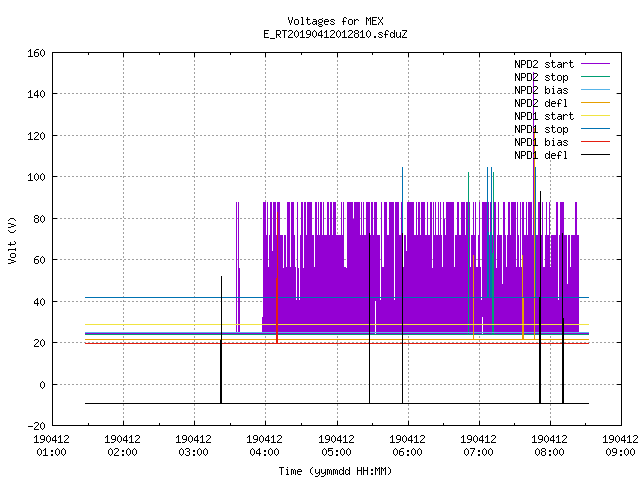
Task: Click the x-axis tick label 190412 06:00
Action: pos(407,446)
